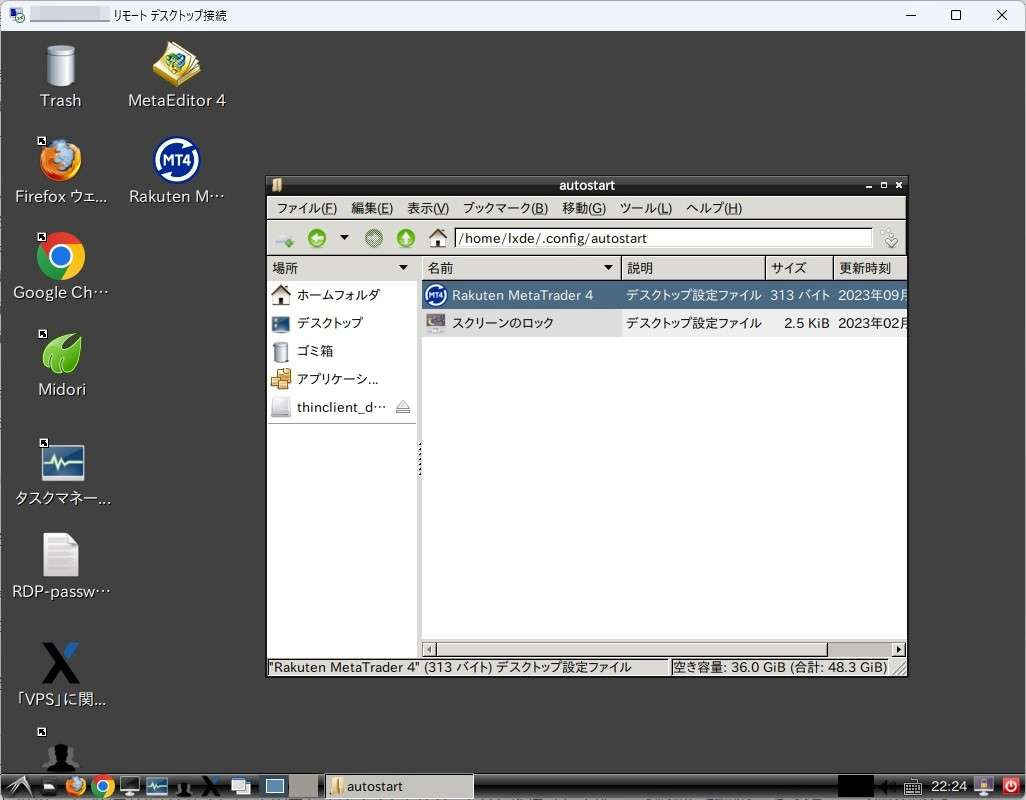Image resolution: width=1026 pixels, height=800 pixels.
Task: Go back with the green back arrow
Action: 317,238
